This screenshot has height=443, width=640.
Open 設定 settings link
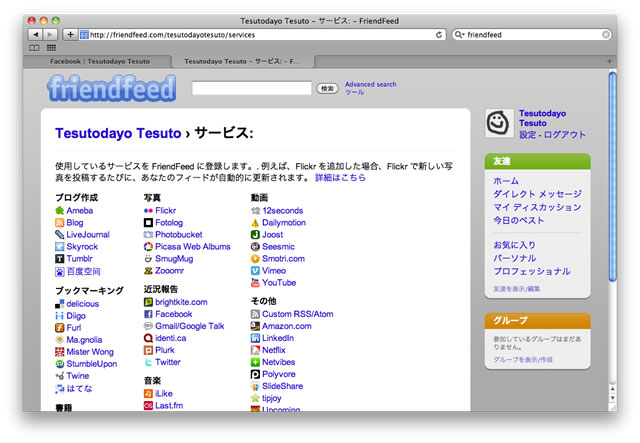tap(527, 135)
